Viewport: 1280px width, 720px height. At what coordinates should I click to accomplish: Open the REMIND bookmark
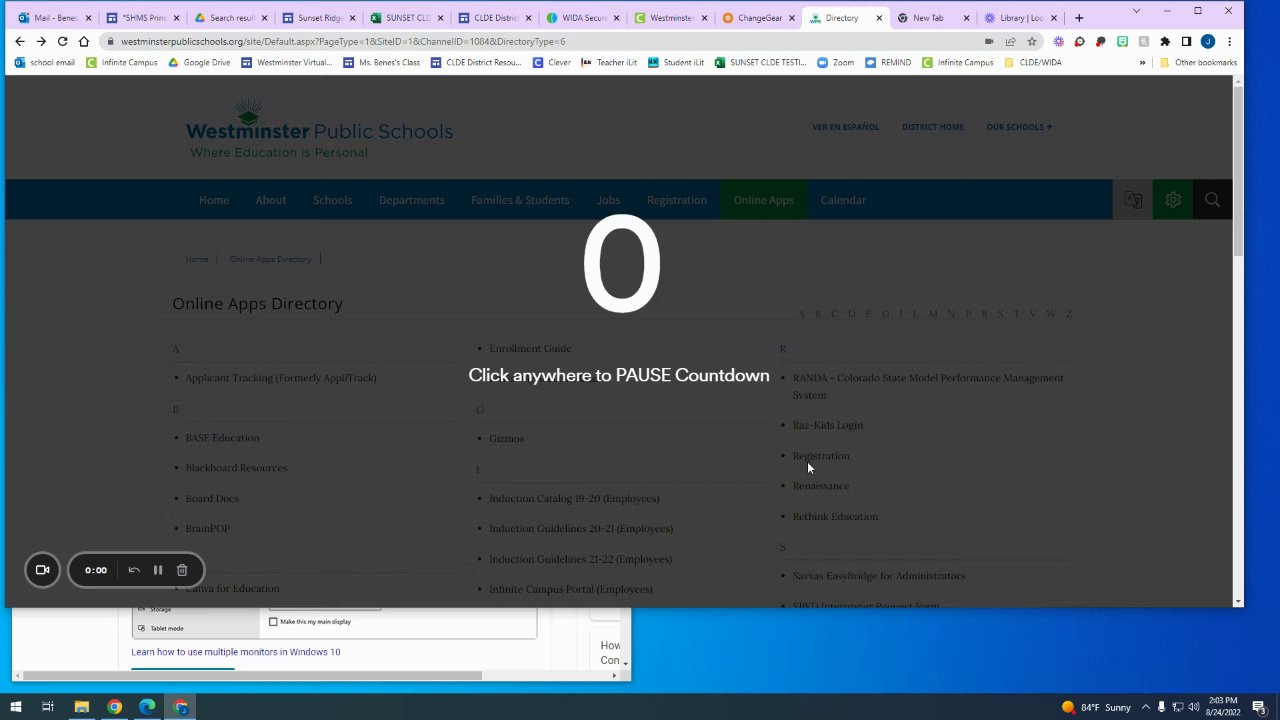889,62
